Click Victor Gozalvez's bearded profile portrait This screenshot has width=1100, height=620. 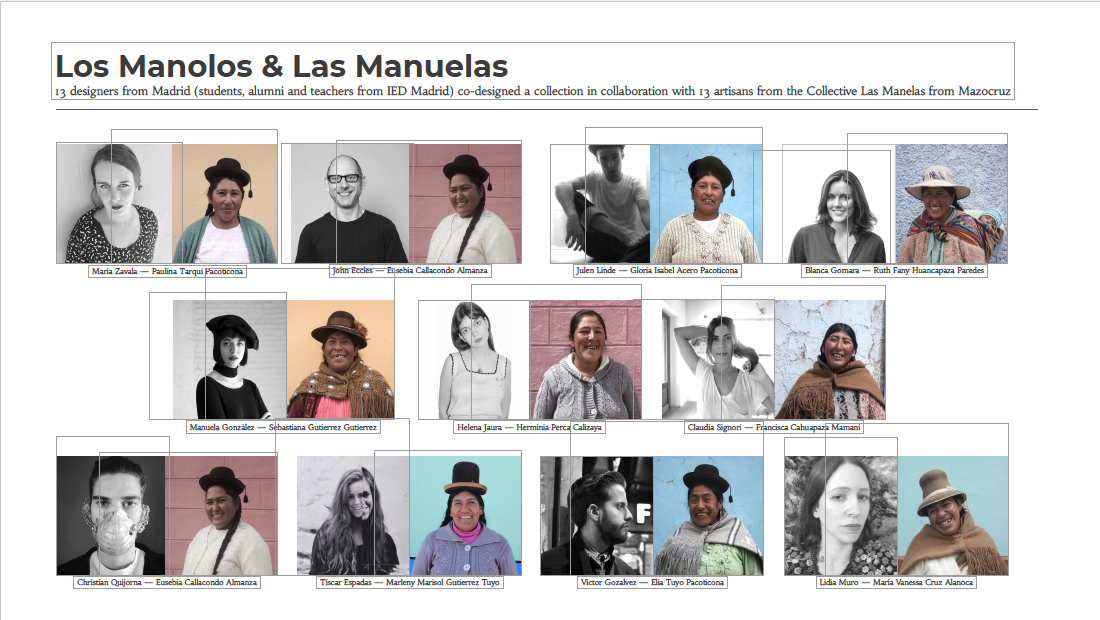pyautogui.click(x=597, y=516)
